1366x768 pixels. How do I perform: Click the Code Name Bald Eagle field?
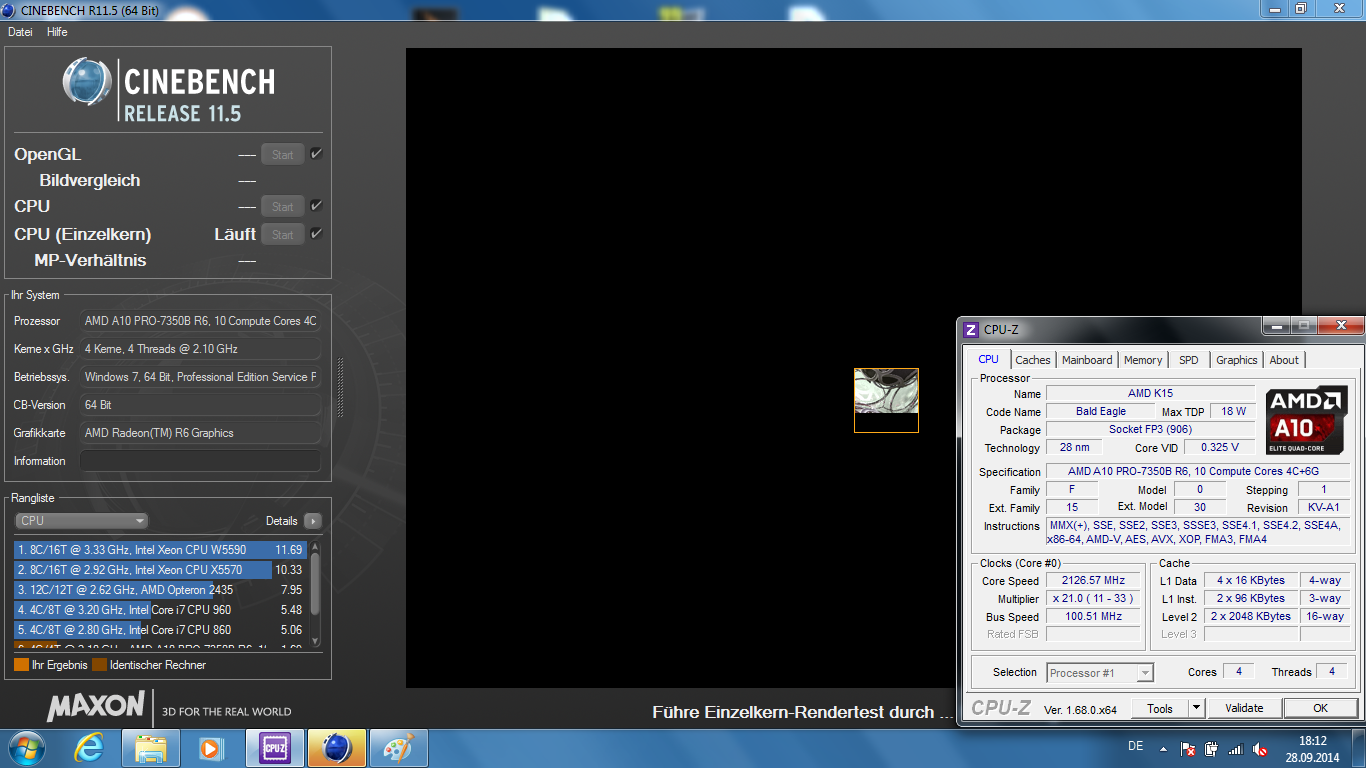coord(1100,411)
